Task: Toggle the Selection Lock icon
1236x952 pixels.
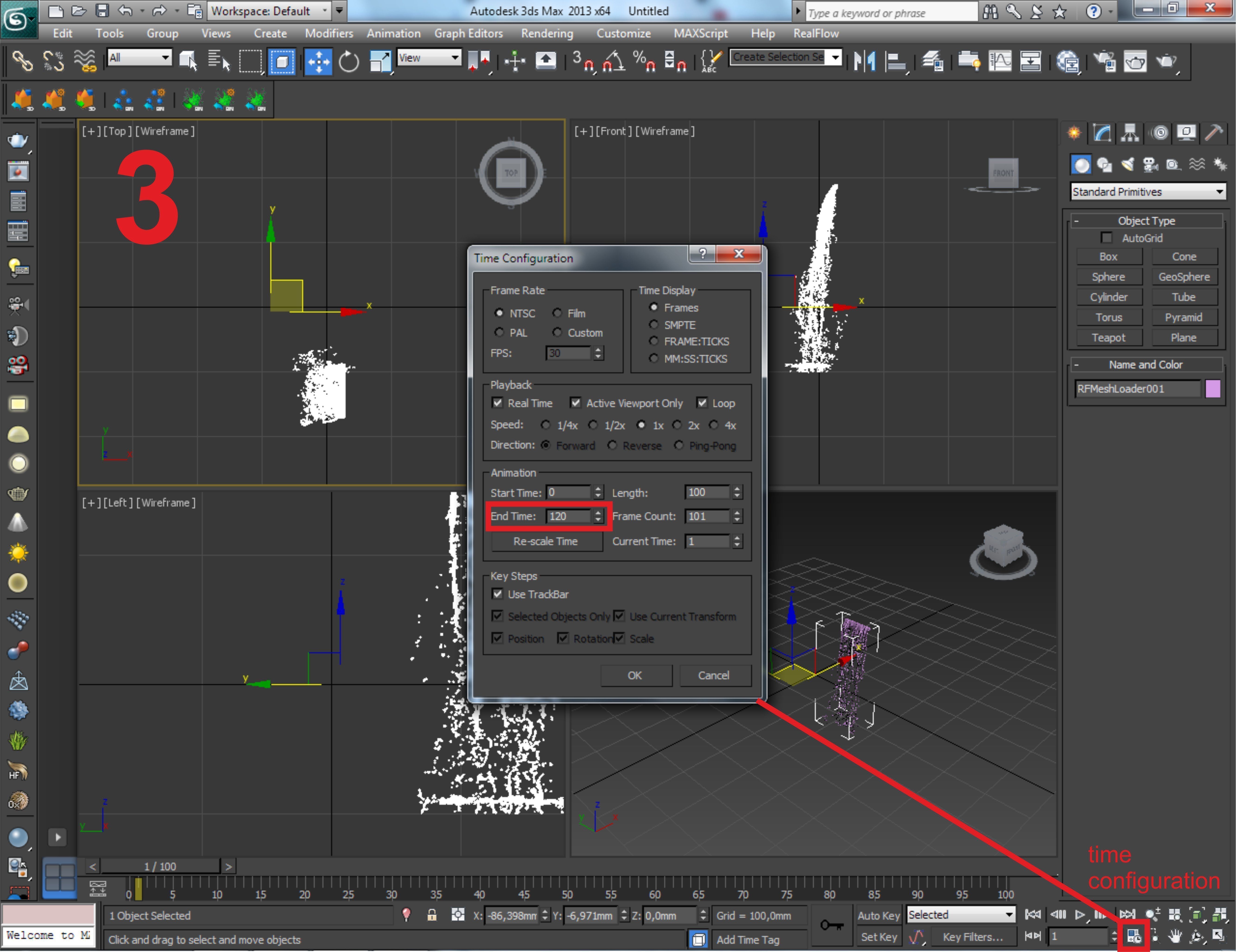Action: click(x=432, y=915)
